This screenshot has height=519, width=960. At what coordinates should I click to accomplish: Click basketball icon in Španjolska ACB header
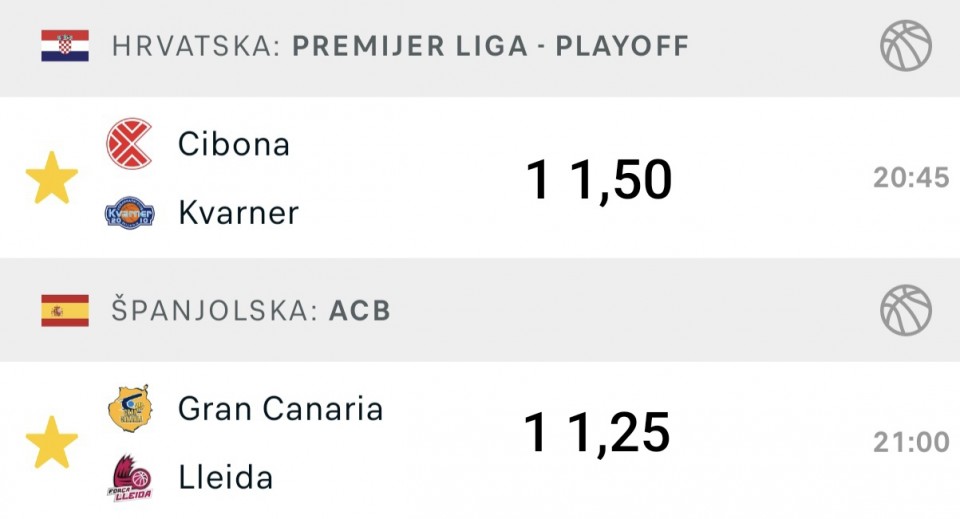(x=906, y=310)
